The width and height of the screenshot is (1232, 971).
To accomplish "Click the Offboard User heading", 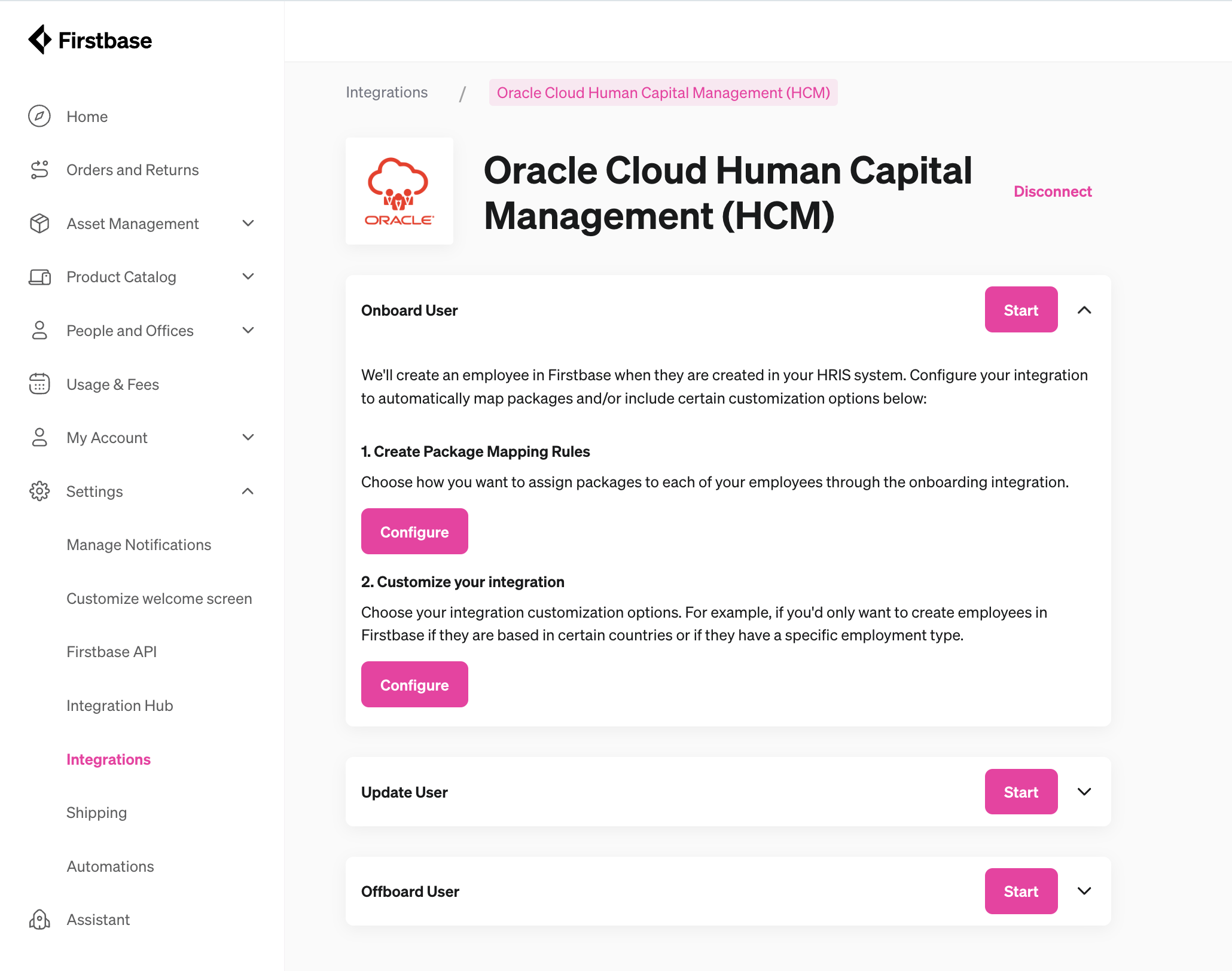I will 410,891.
